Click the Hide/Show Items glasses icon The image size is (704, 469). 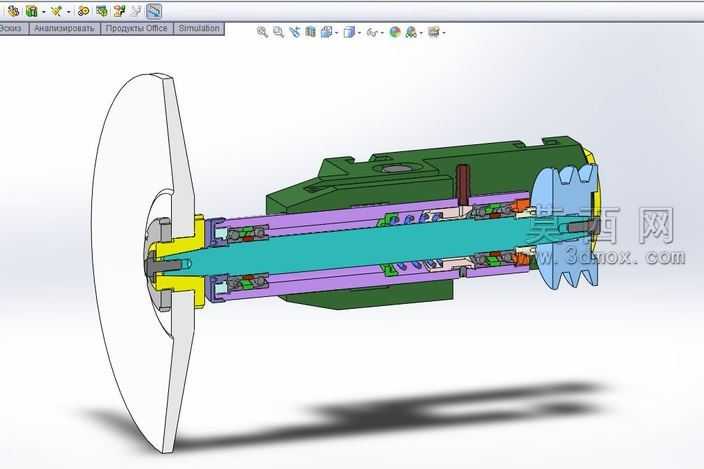coord(372,32)
